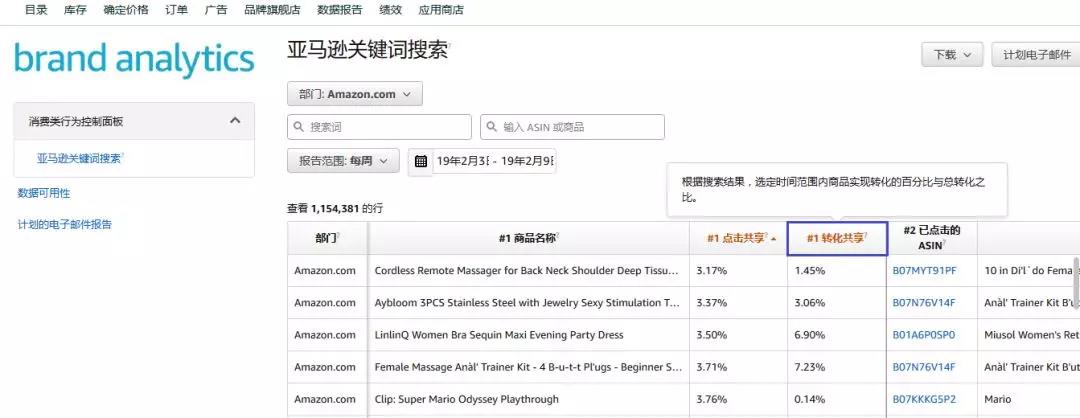Open ASIN link B07MYT91PF
The height and width of the screenshot is (418, 1080).
pyautogui.click(x=924, y=271)
